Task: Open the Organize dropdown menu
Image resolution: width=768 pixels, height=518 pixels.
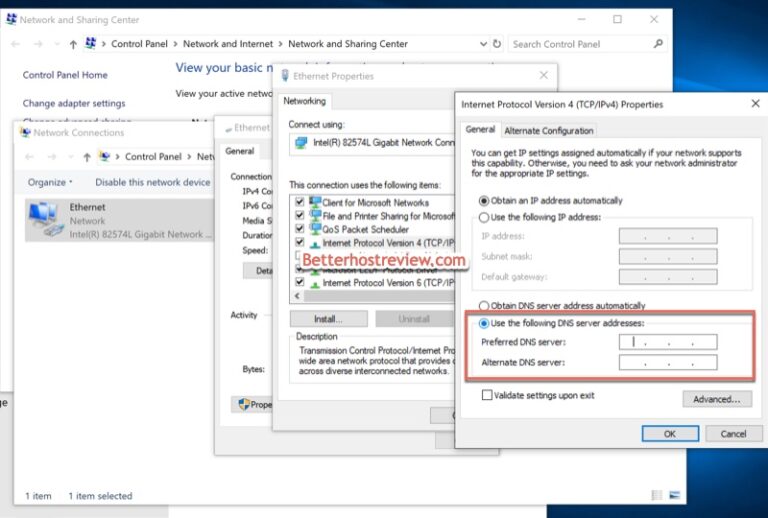Action: click(x=50, y=182)
